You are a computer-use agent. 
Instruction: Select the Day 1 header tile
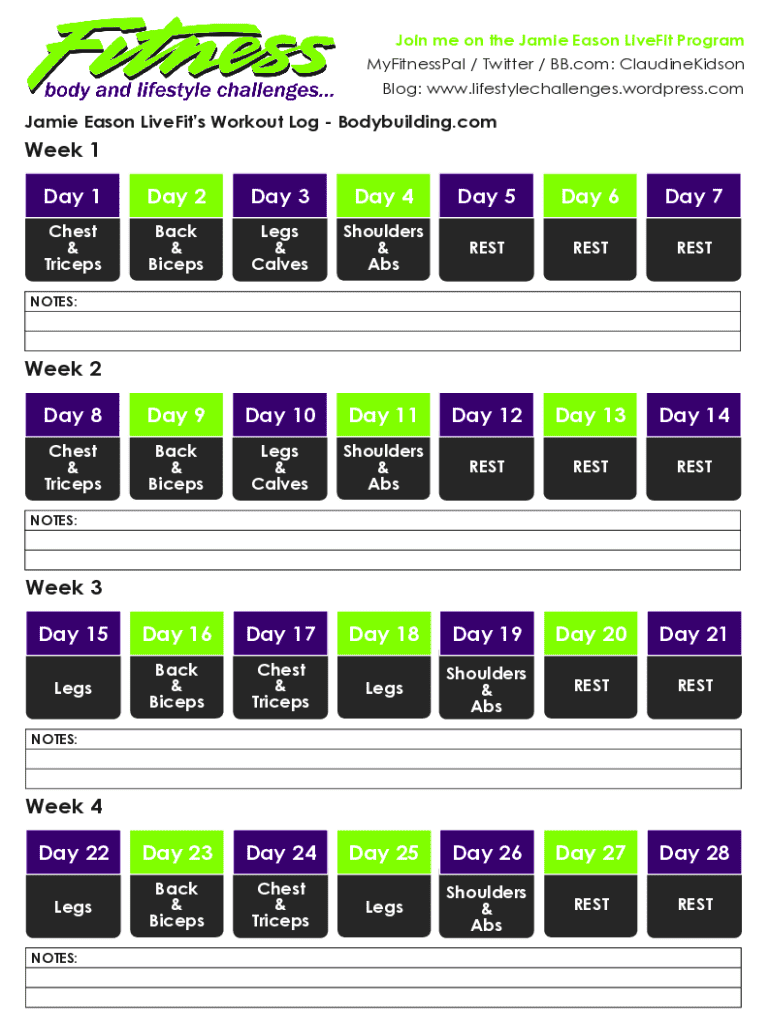tap(72, 196)
